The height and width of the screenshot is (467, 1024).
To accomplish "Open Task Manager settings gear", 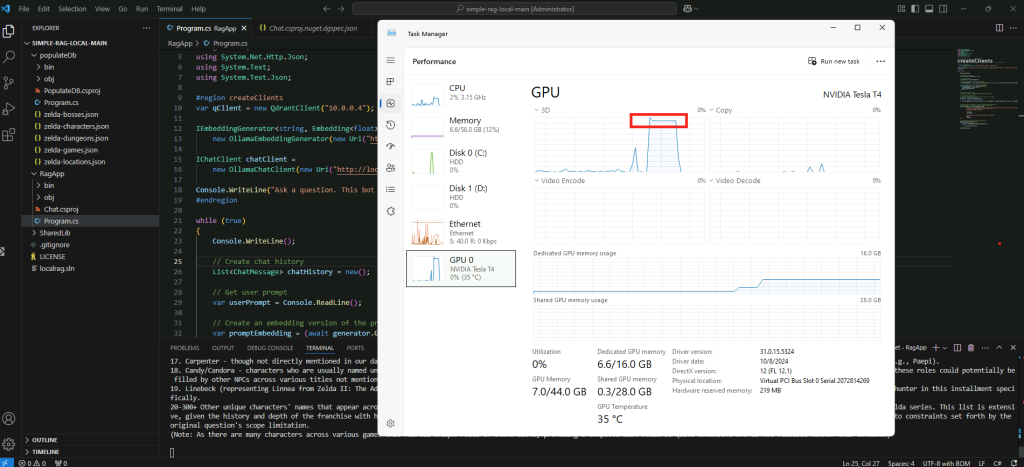I will point(391,423).
